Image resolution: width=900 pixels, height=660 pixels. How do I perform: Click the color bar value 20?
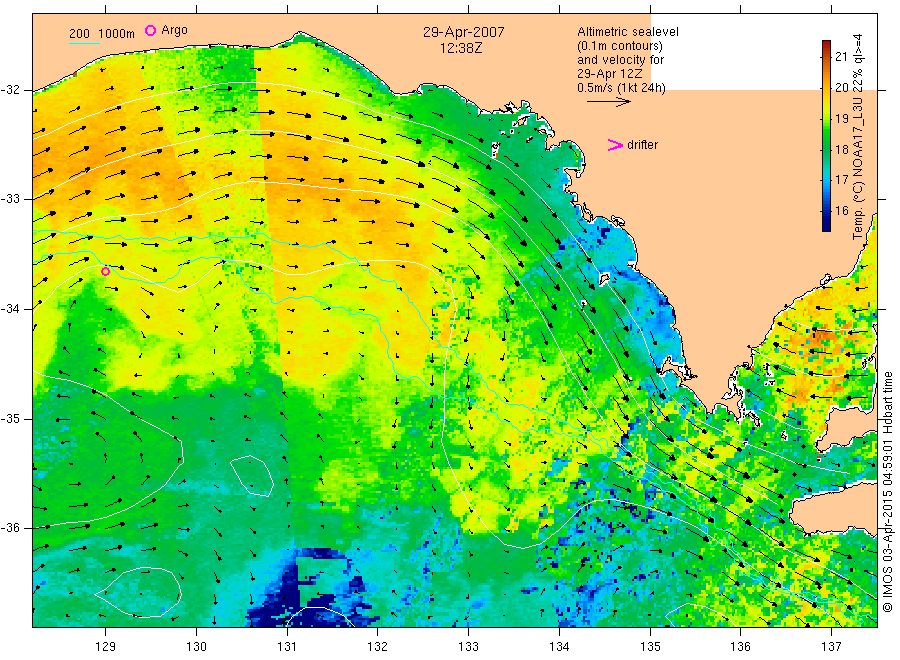pyautogui.click(x=841, y=87)
